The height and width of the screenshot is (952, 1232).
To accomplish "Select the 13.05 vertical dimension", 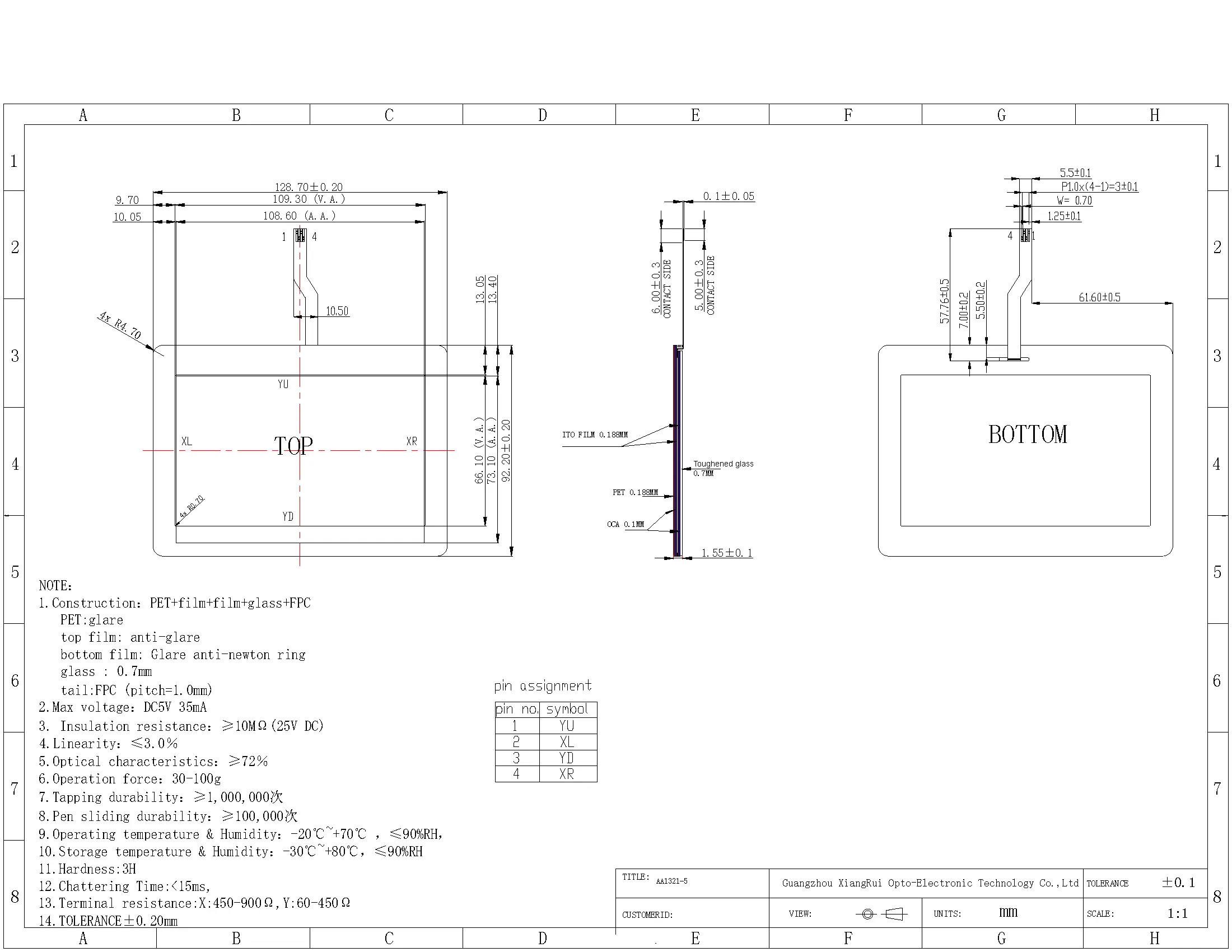I will point(480,290).
